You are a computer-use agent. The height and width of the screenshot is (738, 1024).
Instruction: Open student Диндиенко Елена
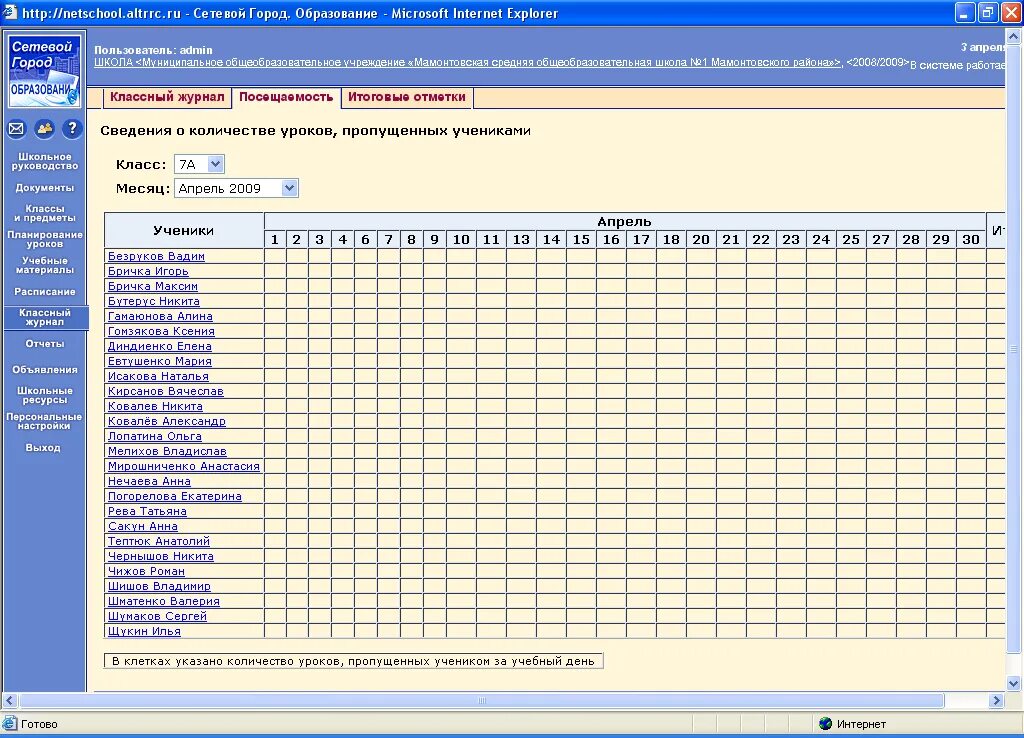point(159,346)
